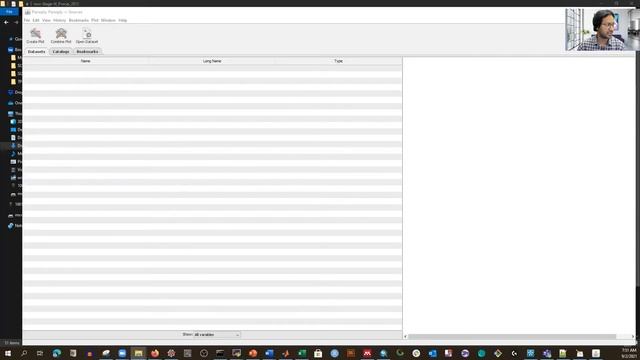Select Network in File Explorer sidebar
Image resolution: width=640 pixels, height=360 pixels.
tap(16, 226)
